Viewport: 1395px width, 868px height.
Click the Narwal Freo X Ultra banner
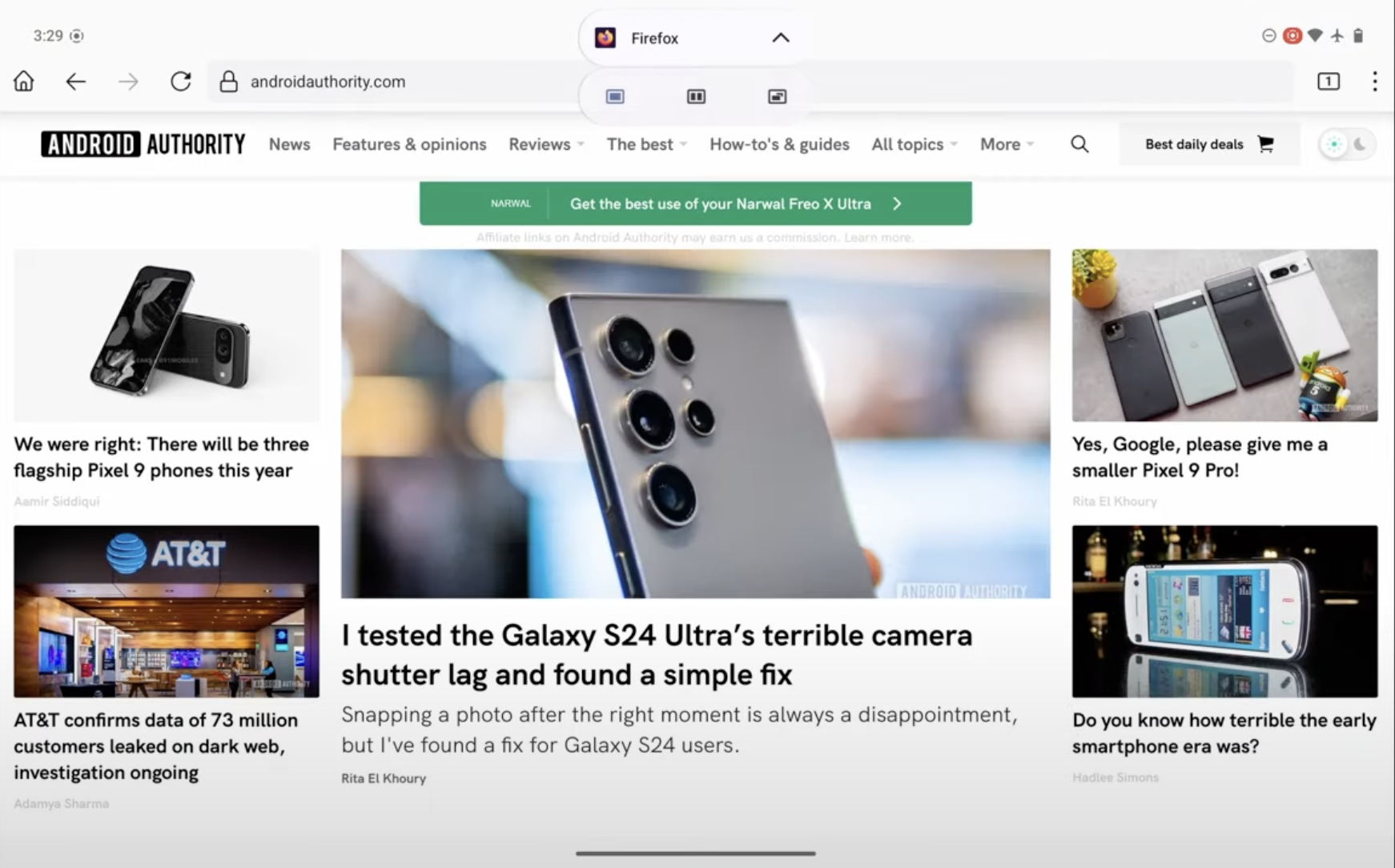pyautogui.click(x=696, y=203)
